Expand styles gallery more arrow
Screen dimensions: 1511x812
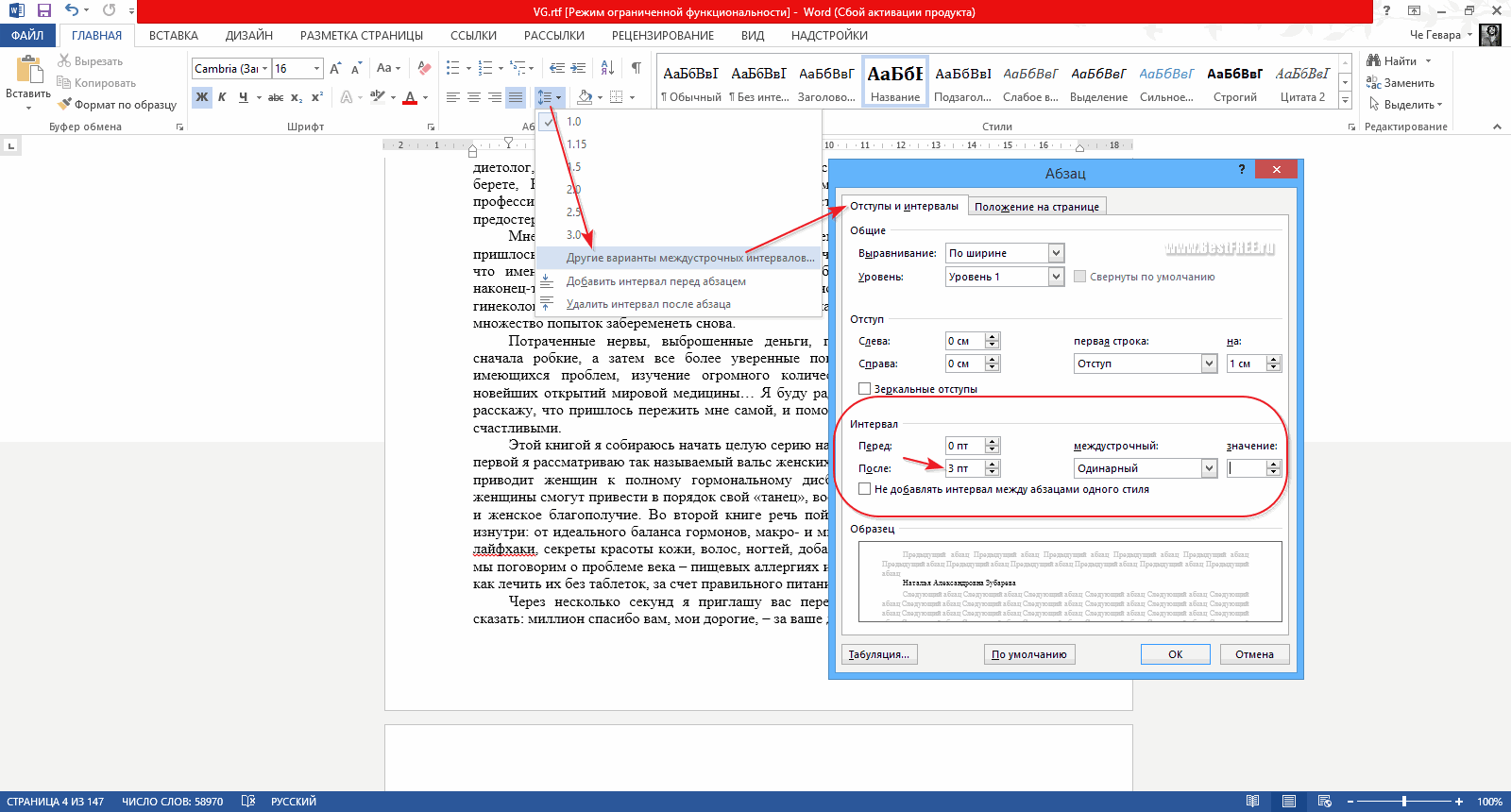point(1346,101)
